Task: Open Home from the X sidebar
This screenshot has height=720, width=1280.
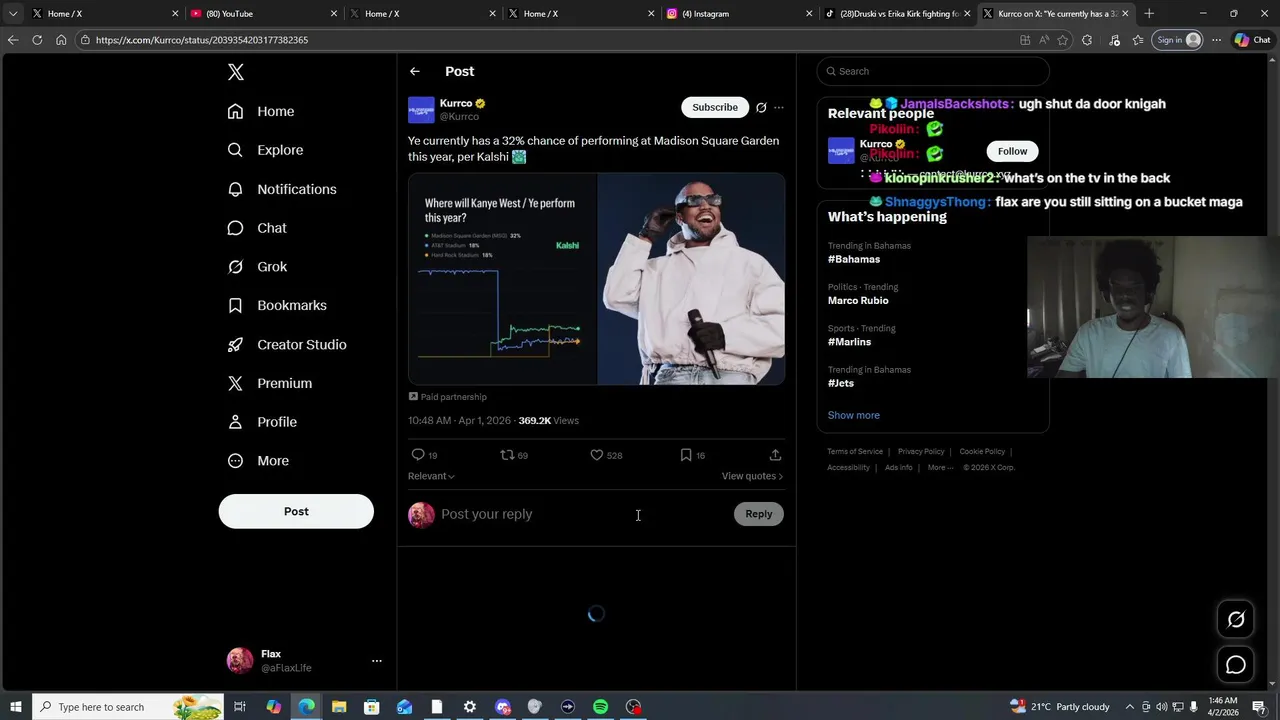Action: pos(261,111)
